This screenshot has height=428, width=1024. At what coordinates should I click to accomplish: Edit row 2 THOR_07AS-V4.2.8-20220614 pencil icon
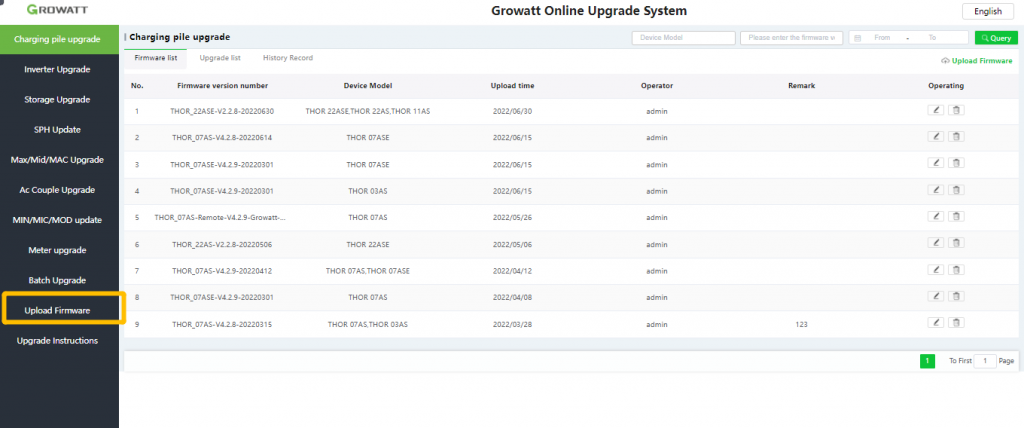[936, 137]
